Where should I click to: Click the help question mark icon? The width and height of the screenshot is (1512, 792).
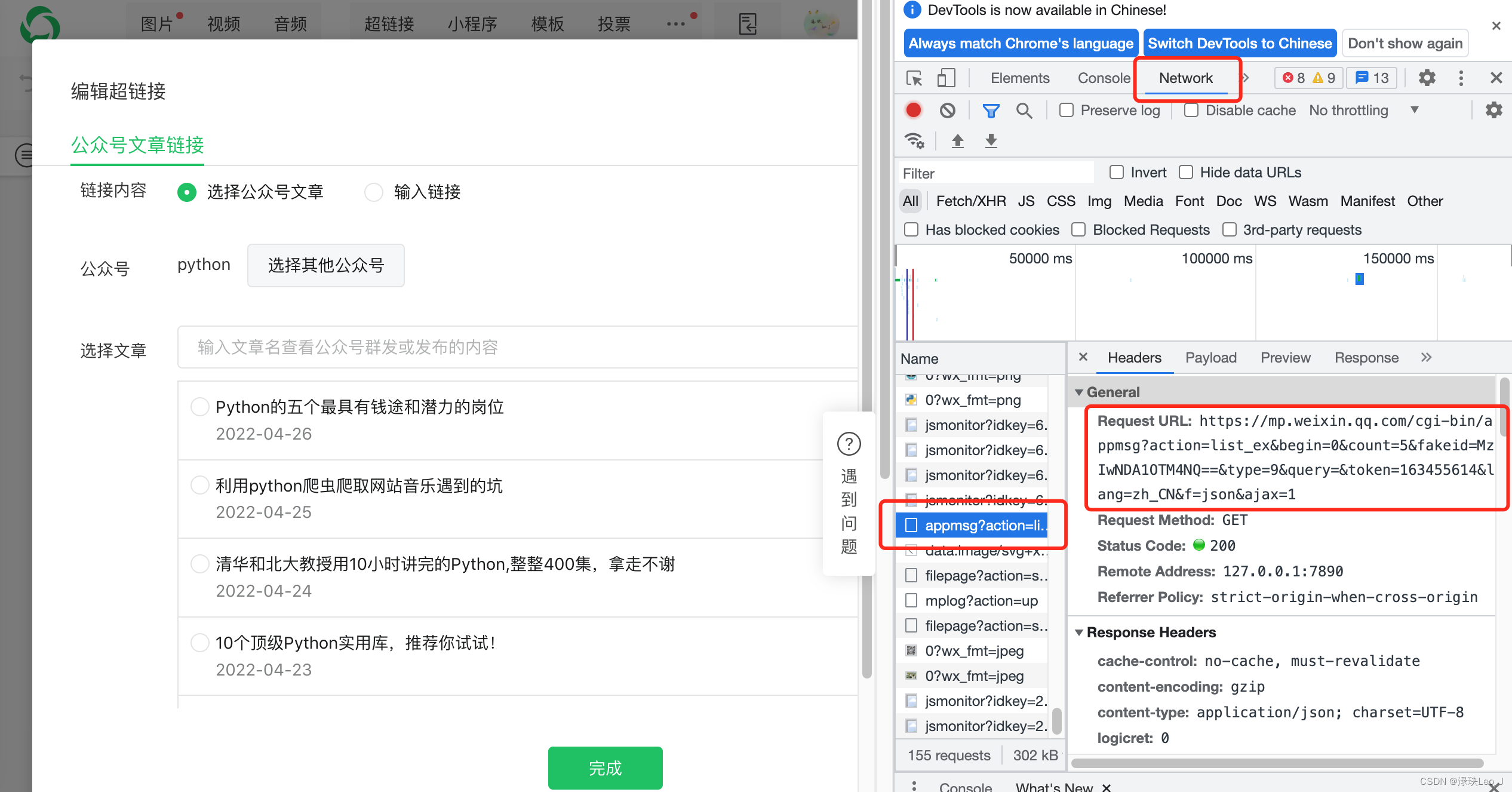[849, 444]
